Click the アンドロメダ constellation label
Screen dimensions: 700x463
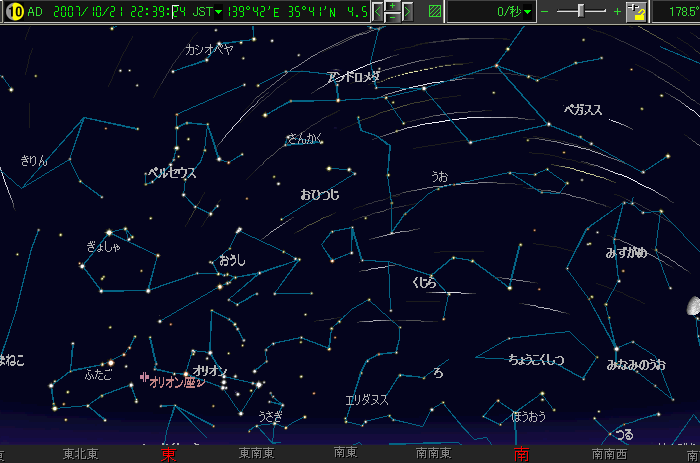tap(352, 77)
